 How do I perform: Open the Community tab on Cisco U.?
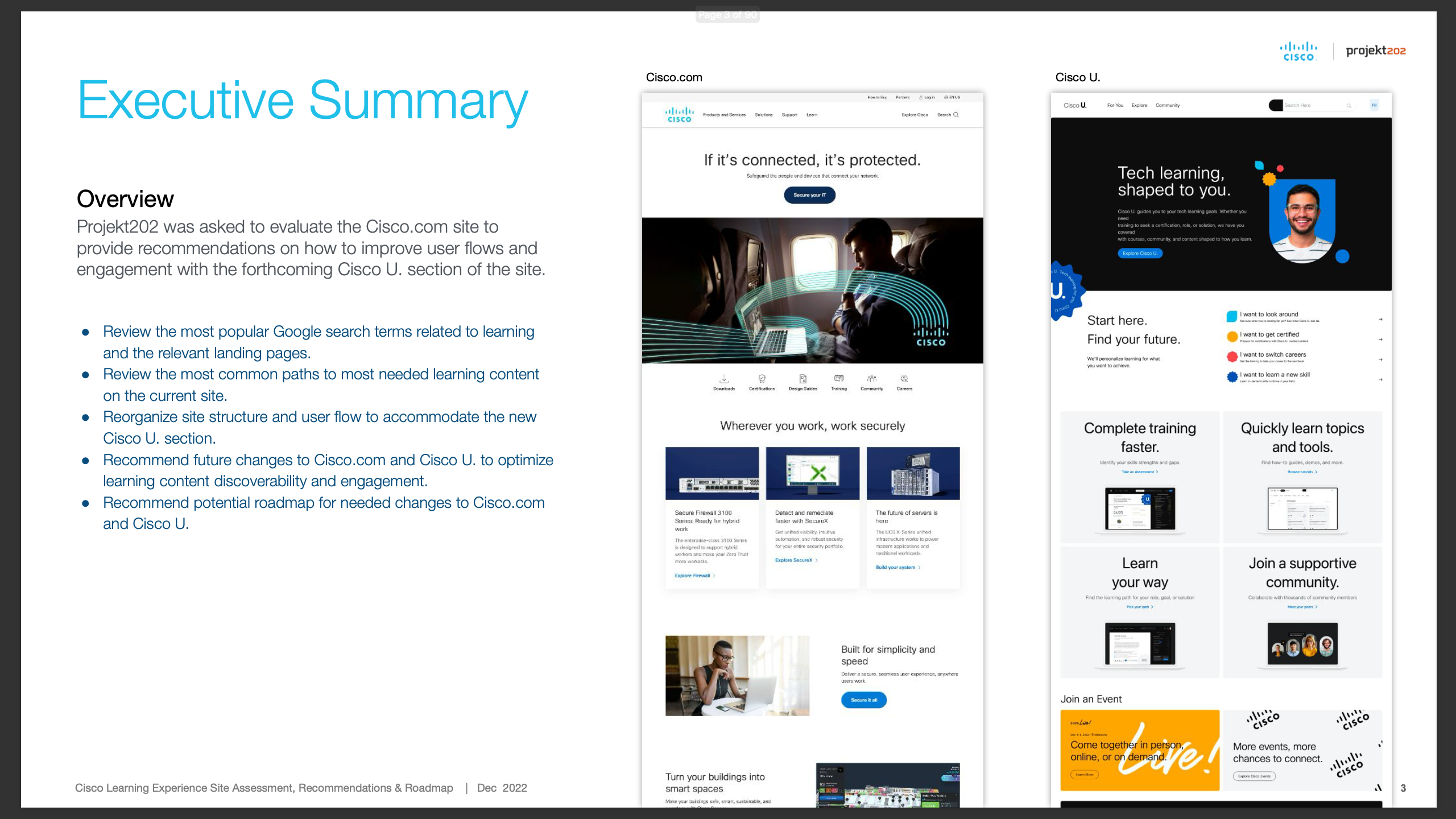point(1168,105)
